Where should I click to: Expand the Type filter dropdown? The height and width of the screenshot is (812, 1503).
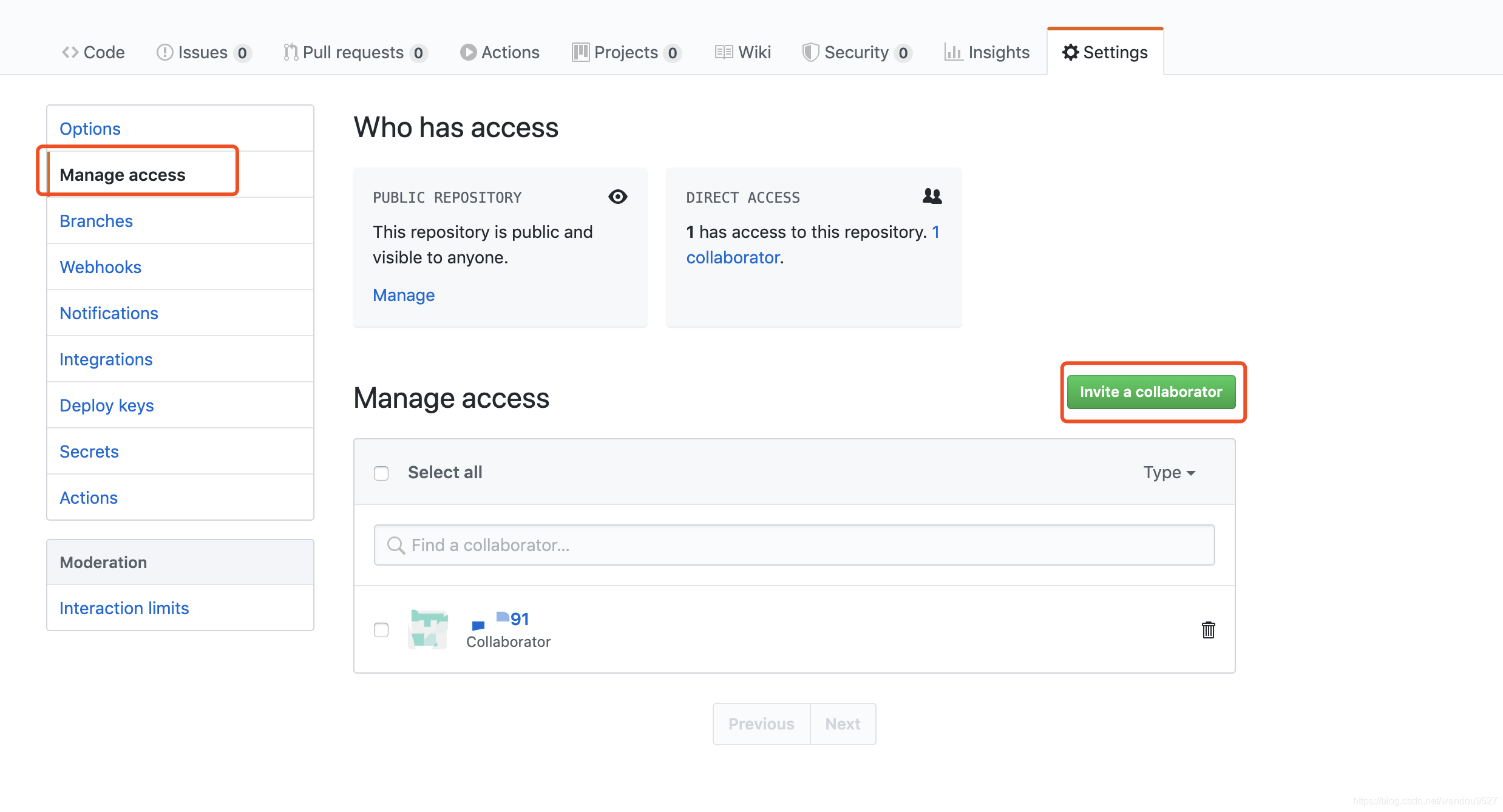[x=1169, y=473]
